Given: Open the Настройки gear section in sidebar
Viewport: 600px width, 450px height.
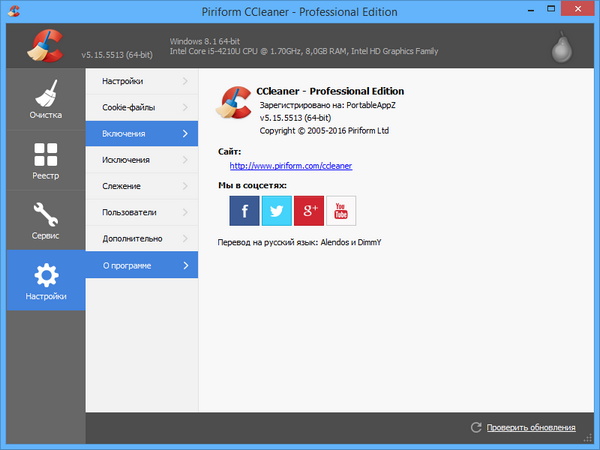Looking at the screenshot, I should (46, 280).
